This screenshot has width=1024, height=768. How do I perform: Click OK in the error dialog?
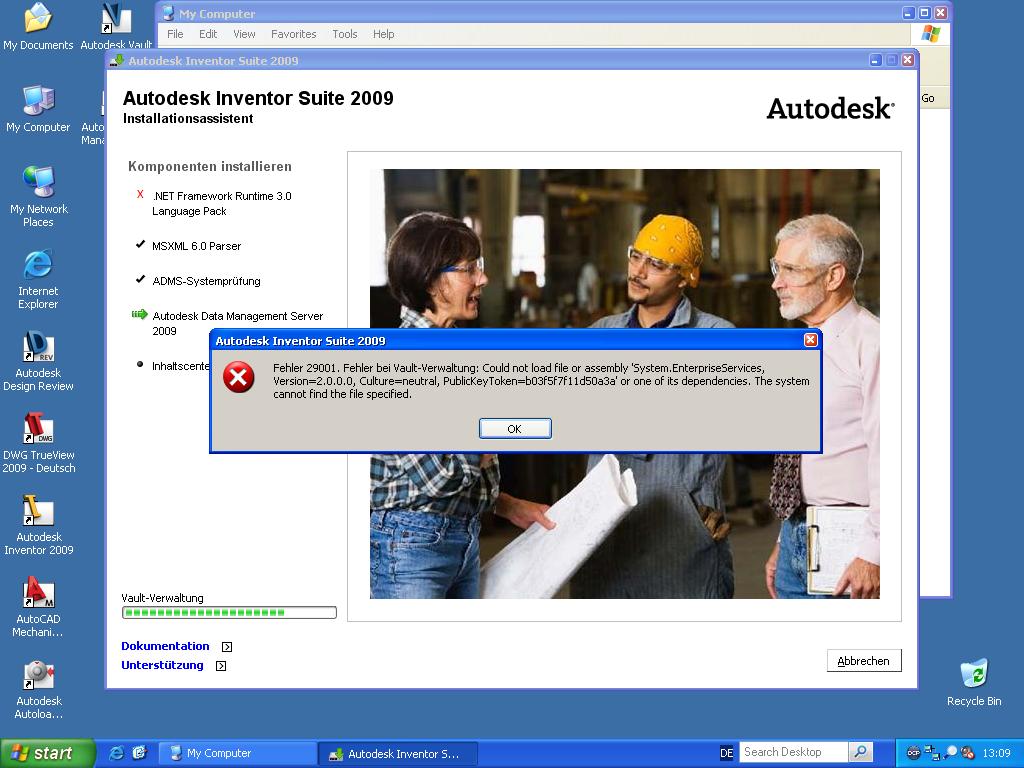pyautogui.click(x=515, y=428)
